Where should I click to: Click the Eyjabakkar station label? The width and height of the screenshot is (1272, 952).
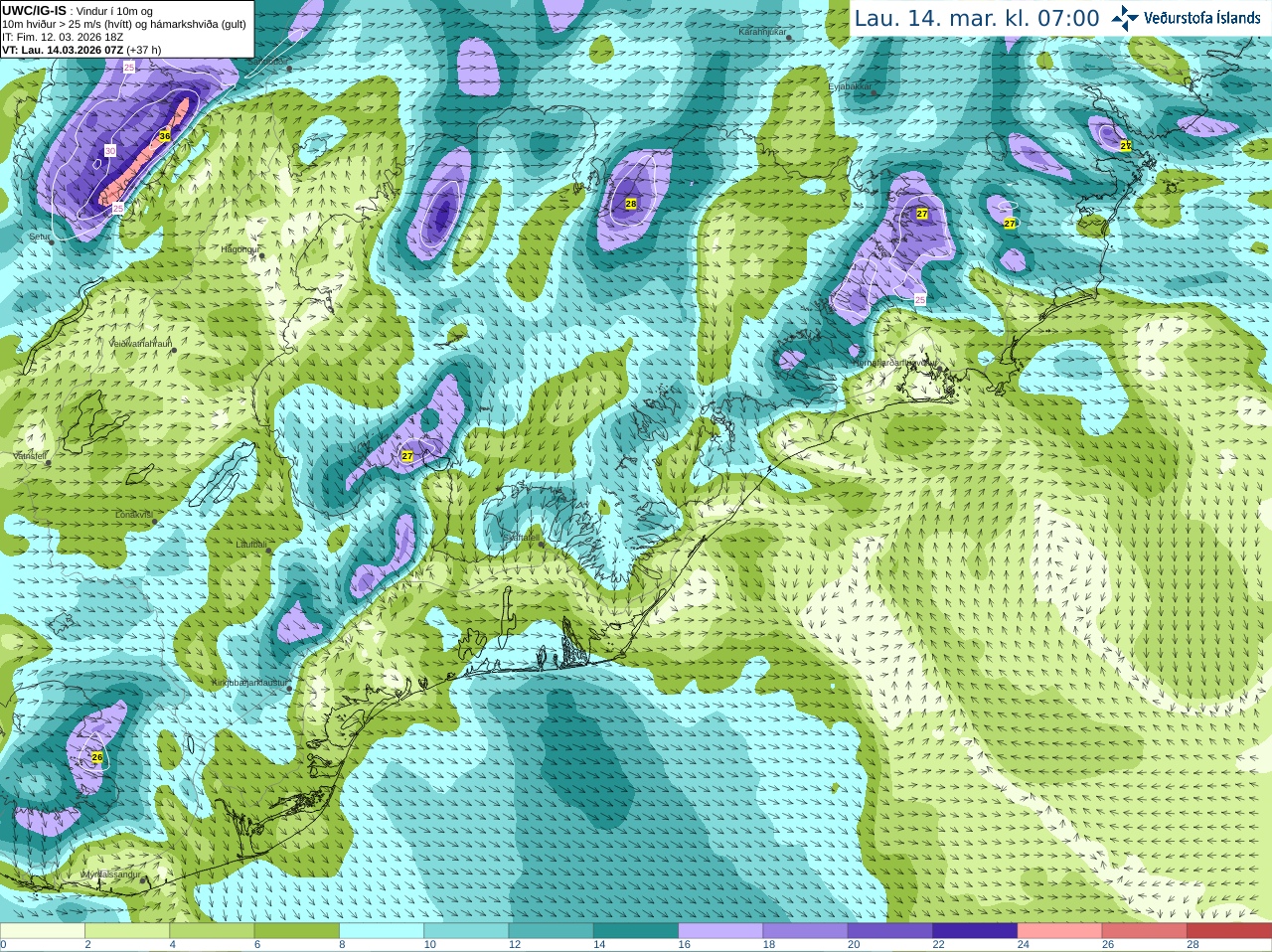coord(851,86)
